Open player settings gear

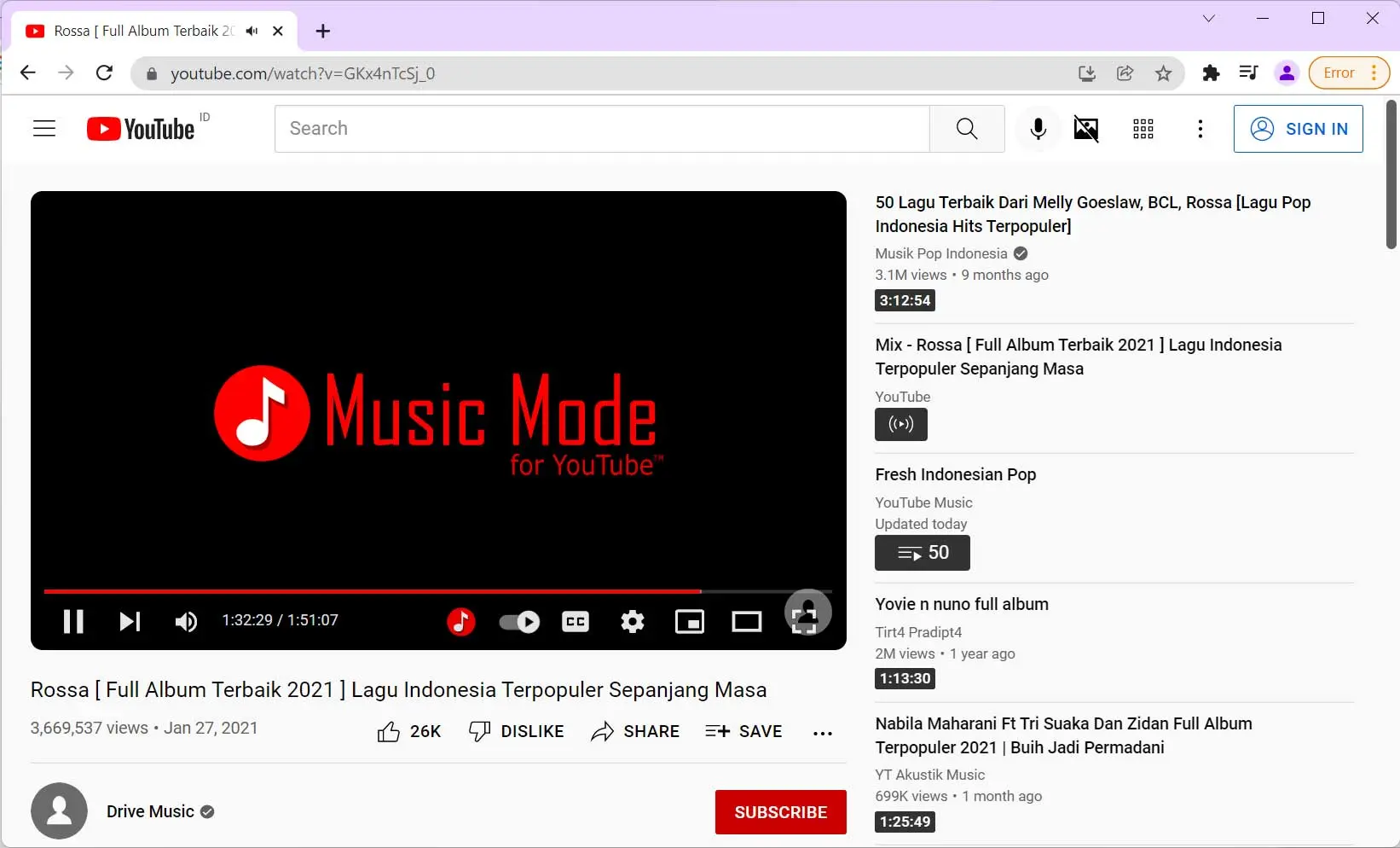(x=632, y=621)
